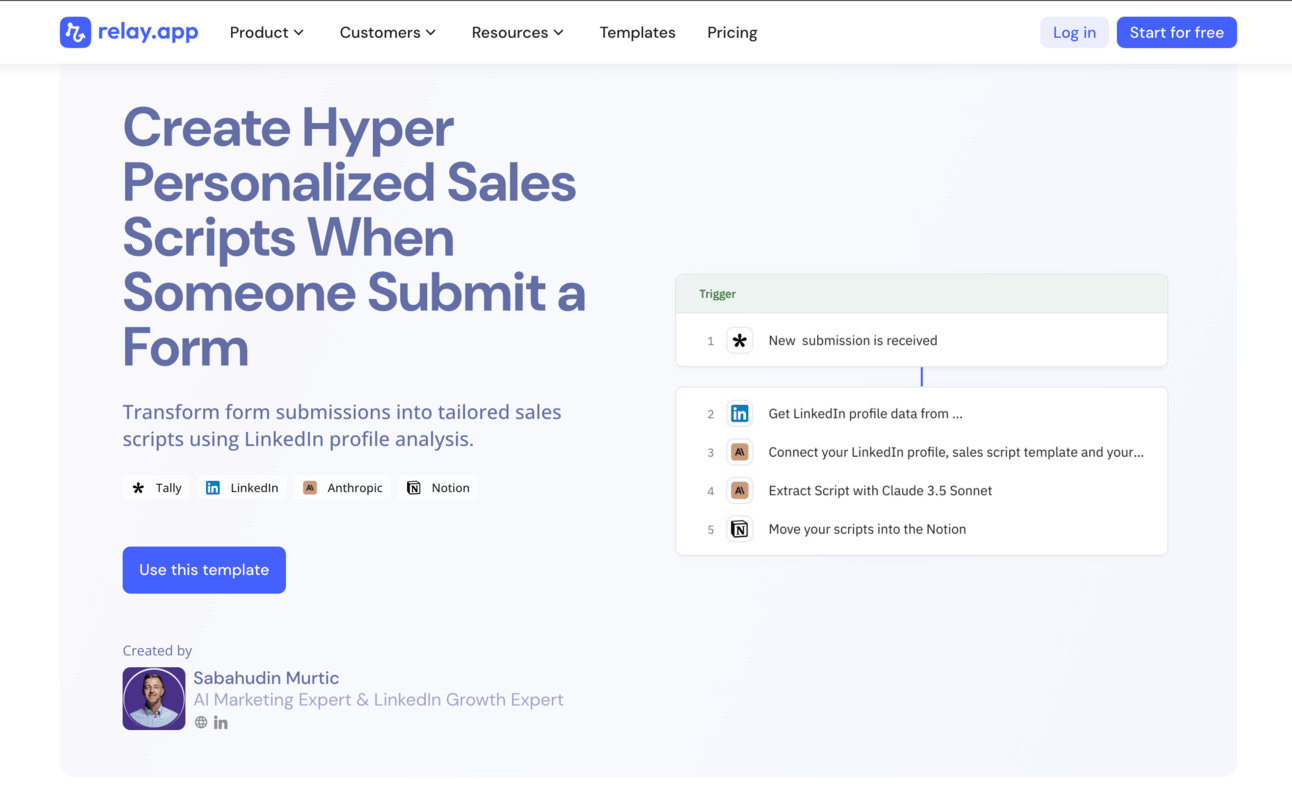Click Sabahudin Murtic's avatar photo
Screen dimensions: 1292x785
154,699
